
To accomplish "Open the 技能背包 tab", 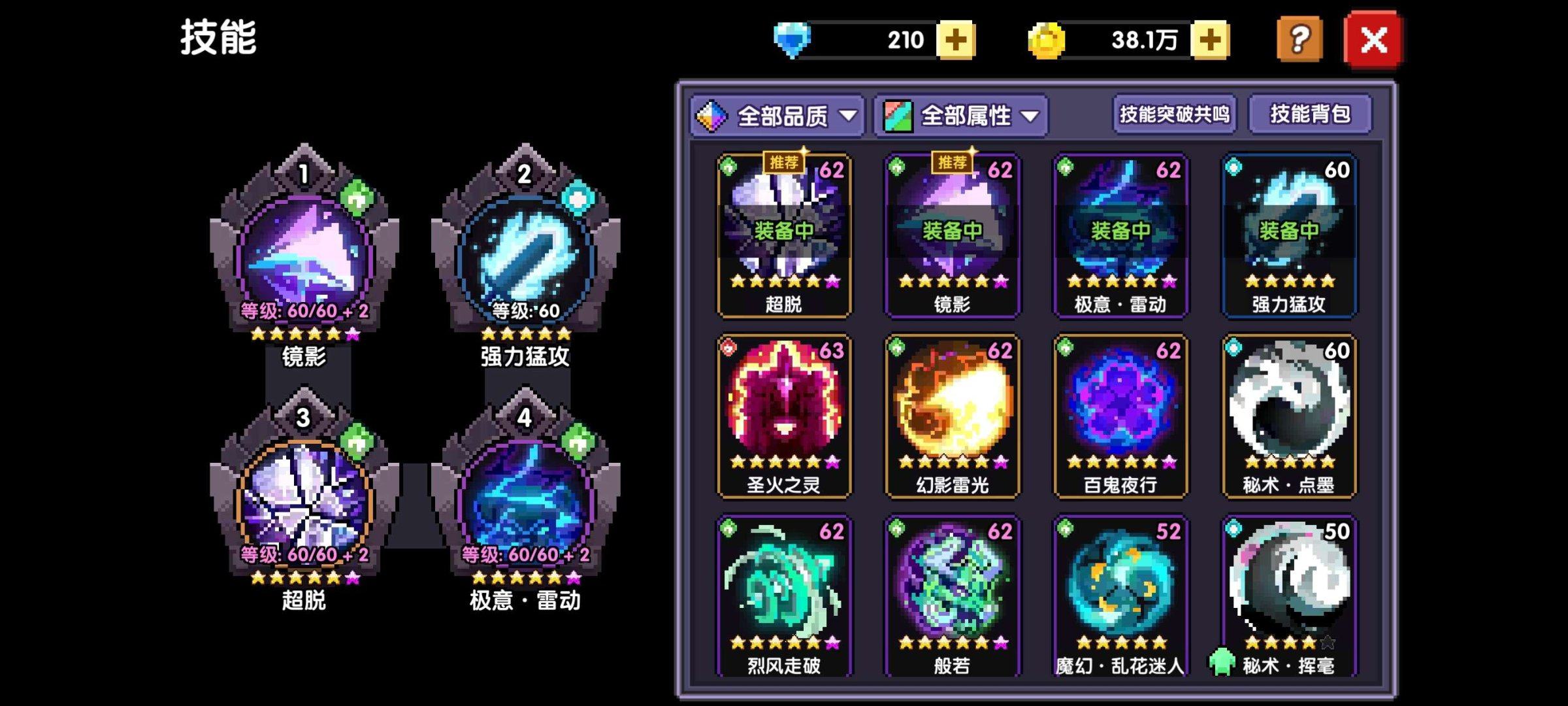I will (x=1310, y=114).
